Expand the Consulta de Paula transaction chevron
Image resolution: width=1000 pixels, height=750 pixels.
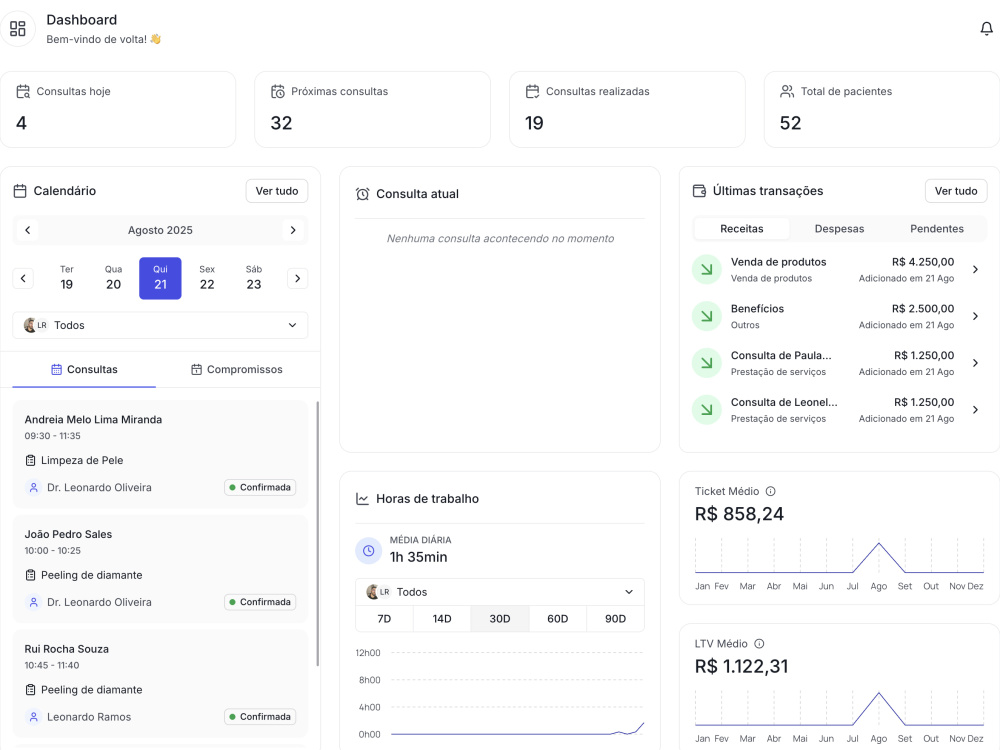click(975, 363)
